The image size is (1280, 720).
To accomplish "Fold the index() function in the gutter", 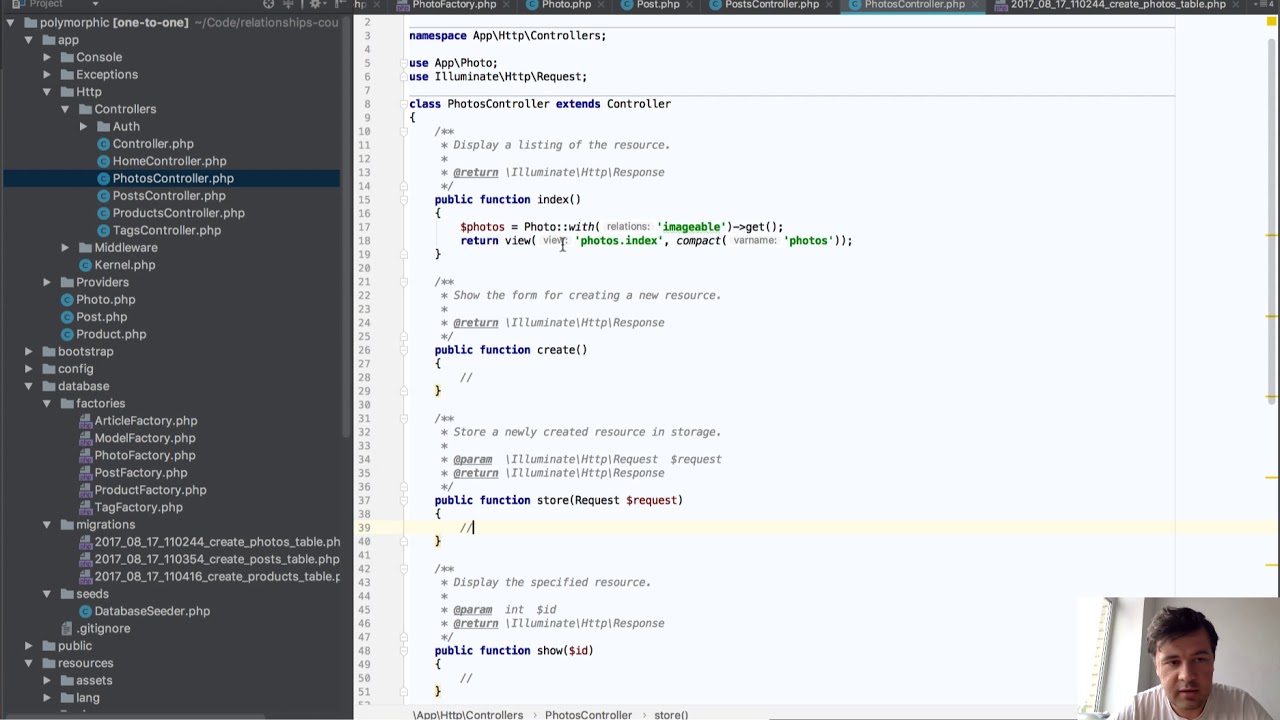I will point(406,200).
